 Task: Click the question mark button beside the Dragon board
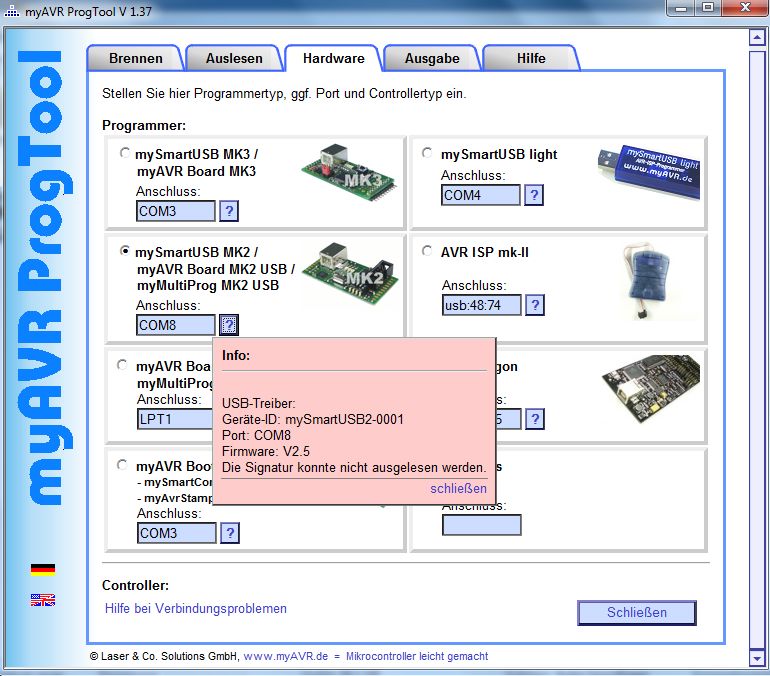535,419
